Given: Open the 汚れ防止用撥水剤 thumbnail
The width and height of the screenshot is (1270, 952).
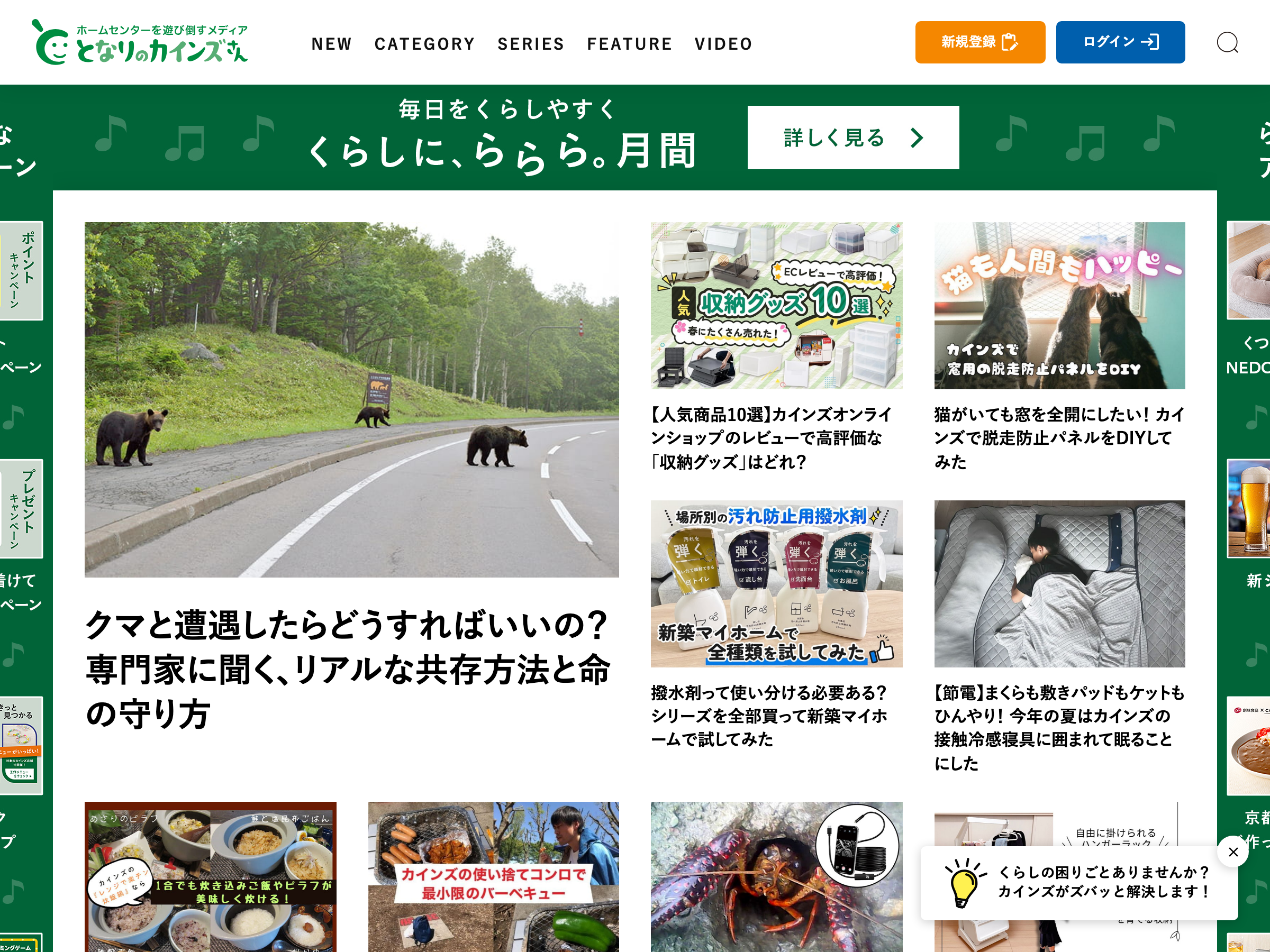Looking at the screenshot, I should tap(776, 583).
